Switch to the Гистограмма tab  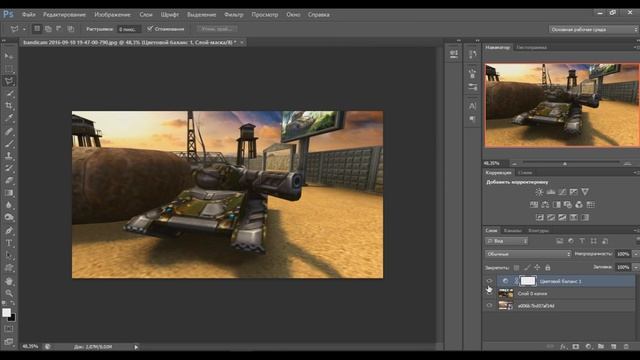click(531, 47)
